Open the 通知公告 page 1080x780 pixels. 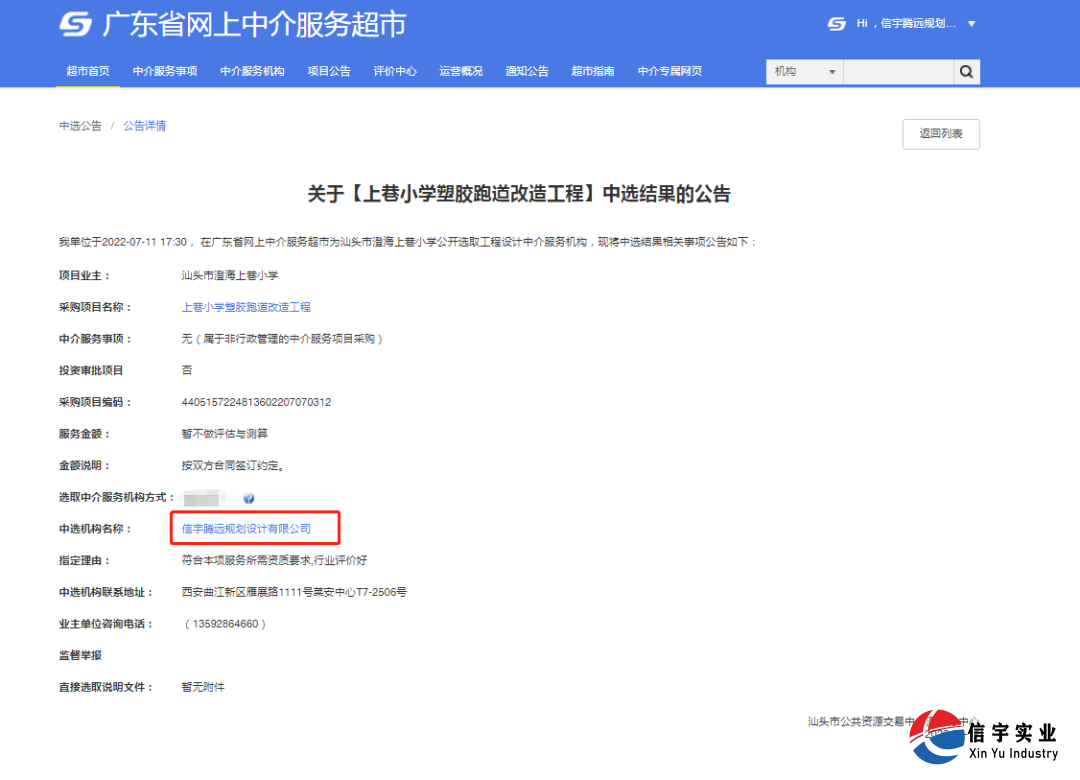(527, 71)
